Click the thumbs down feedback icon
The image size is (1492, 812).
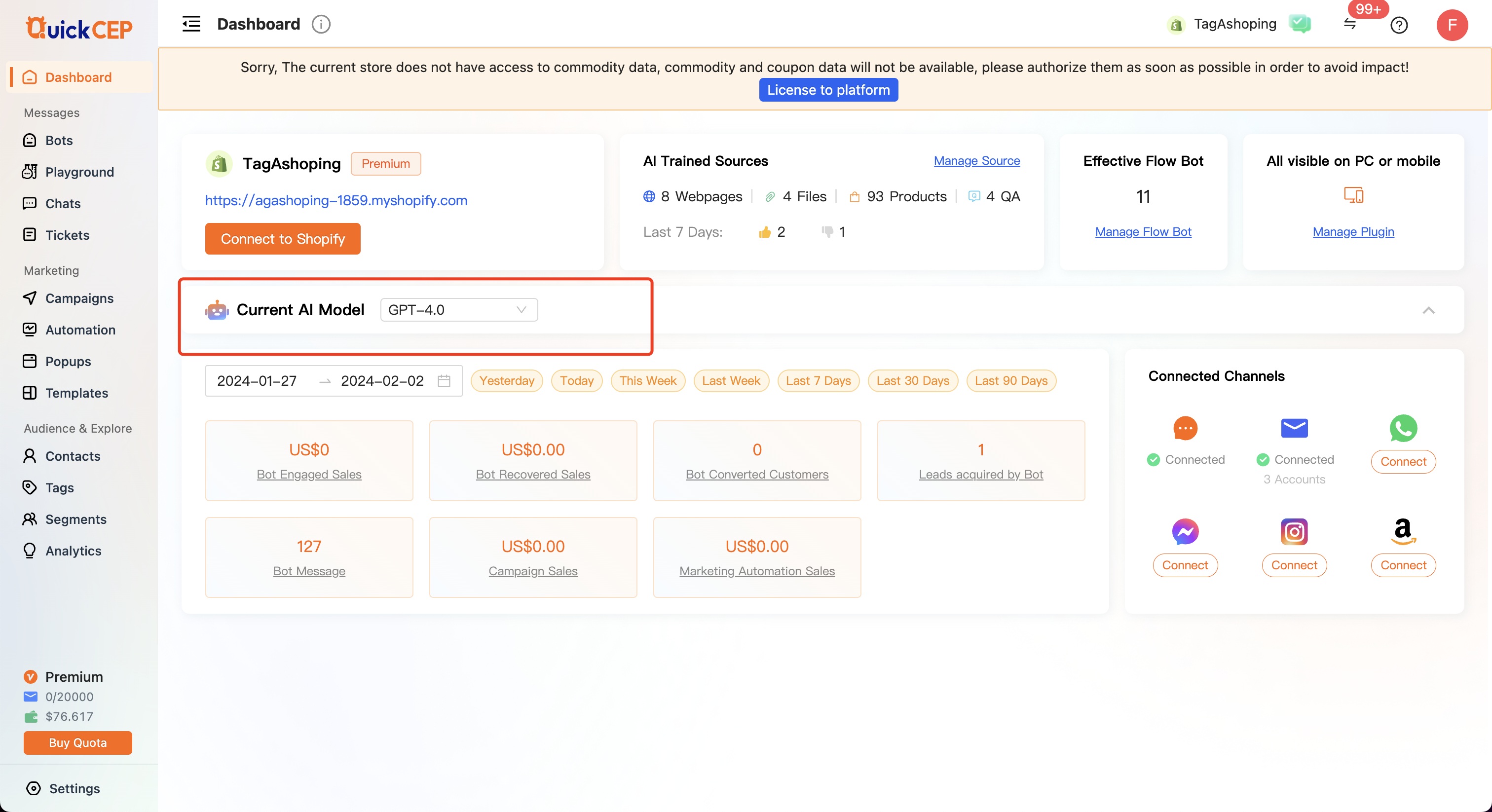pyautogui.click(x=827, y=232)
